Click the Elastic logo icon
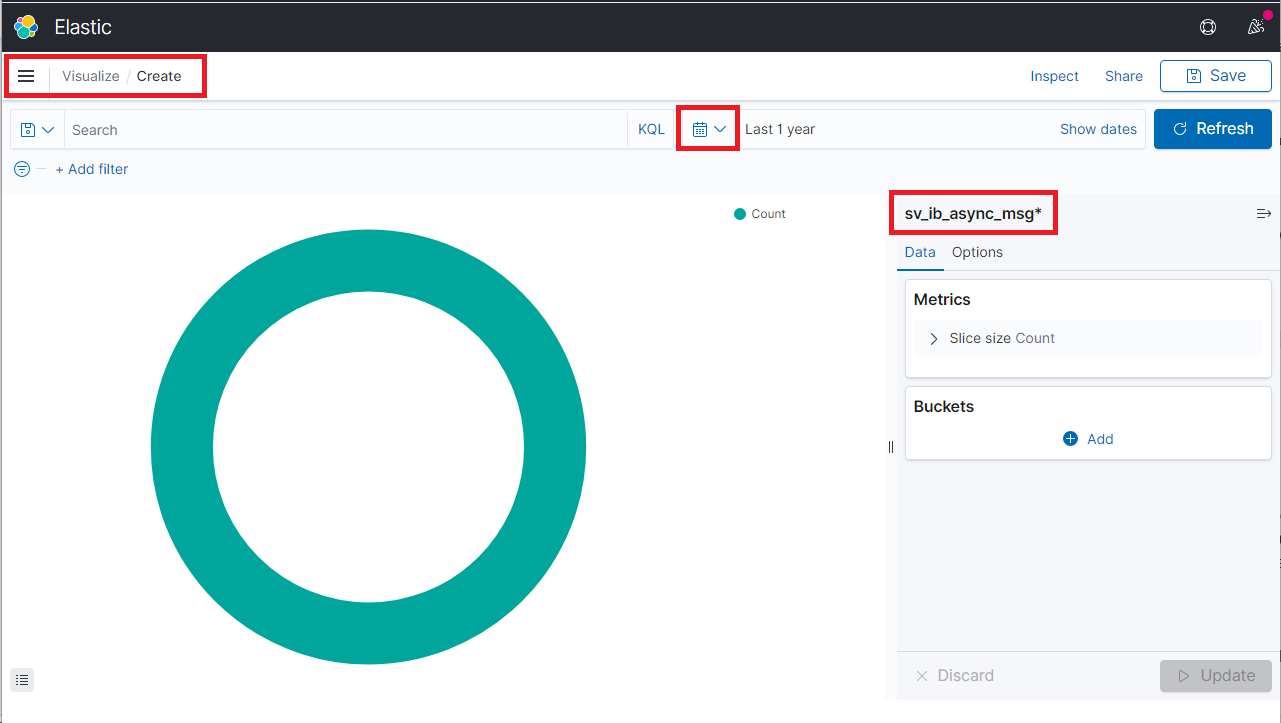Screen dimensions: 1281x723 (x=26, y=27)
